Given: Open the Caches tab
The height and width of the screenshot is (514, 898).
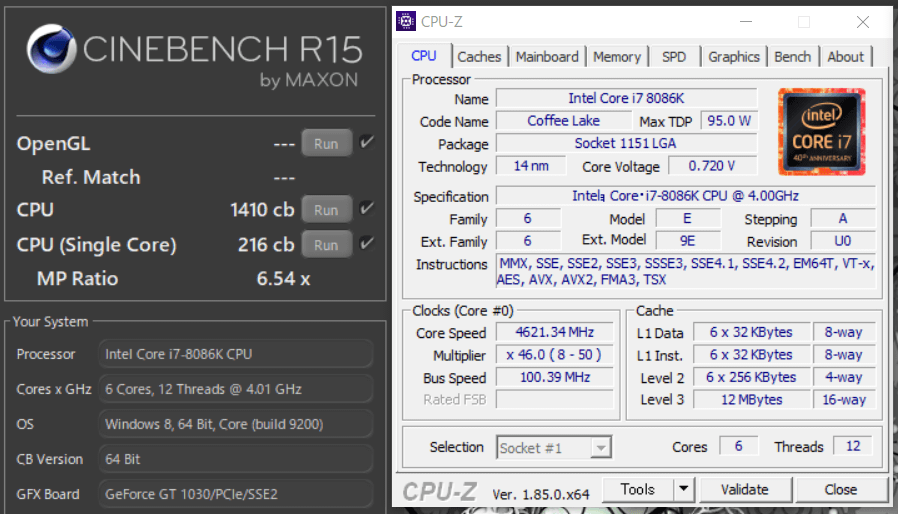Looking at the screenshot, I should click(479, 57).
